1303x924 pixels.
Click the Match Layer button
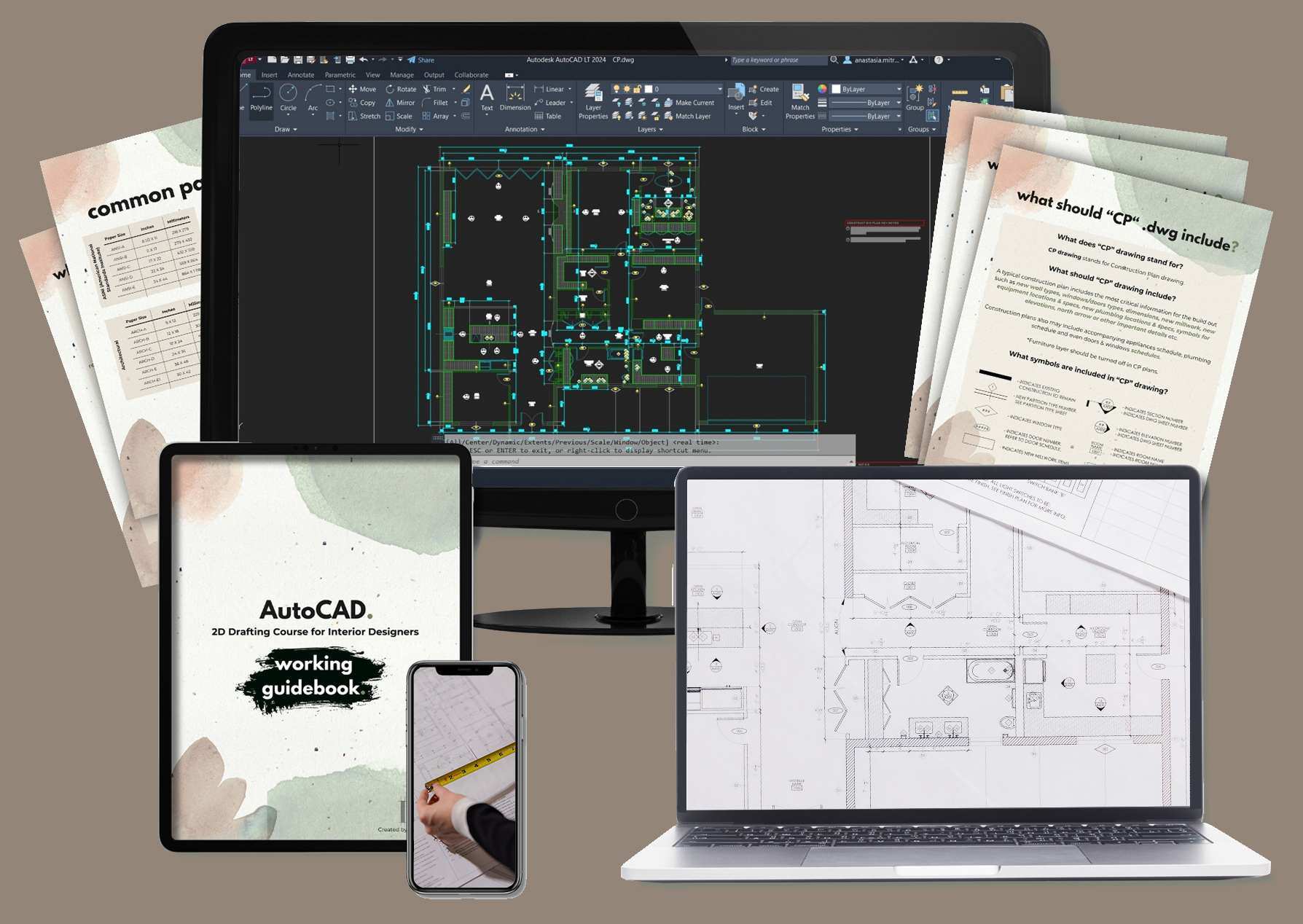tap(687, 116)
